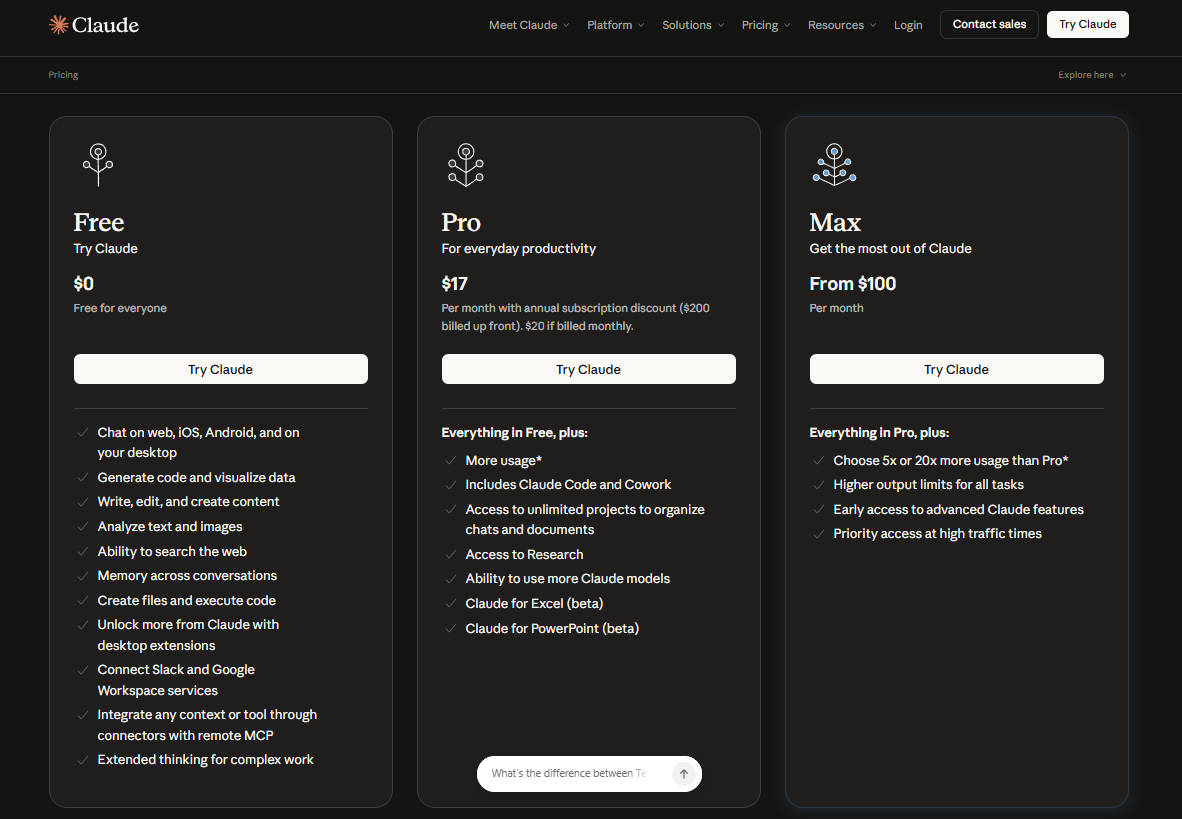Click the '$0' price text

pos(84,284)
